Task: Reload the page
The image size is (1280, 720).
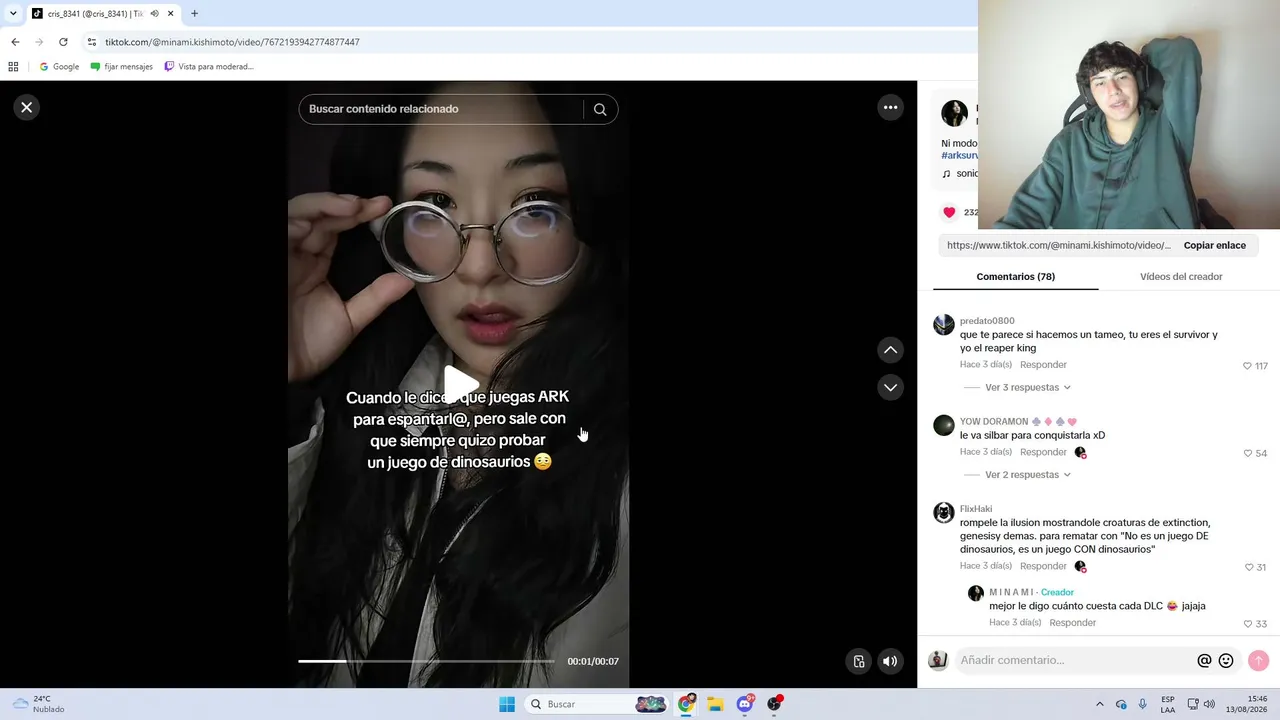Action: (x=63, y=42)
